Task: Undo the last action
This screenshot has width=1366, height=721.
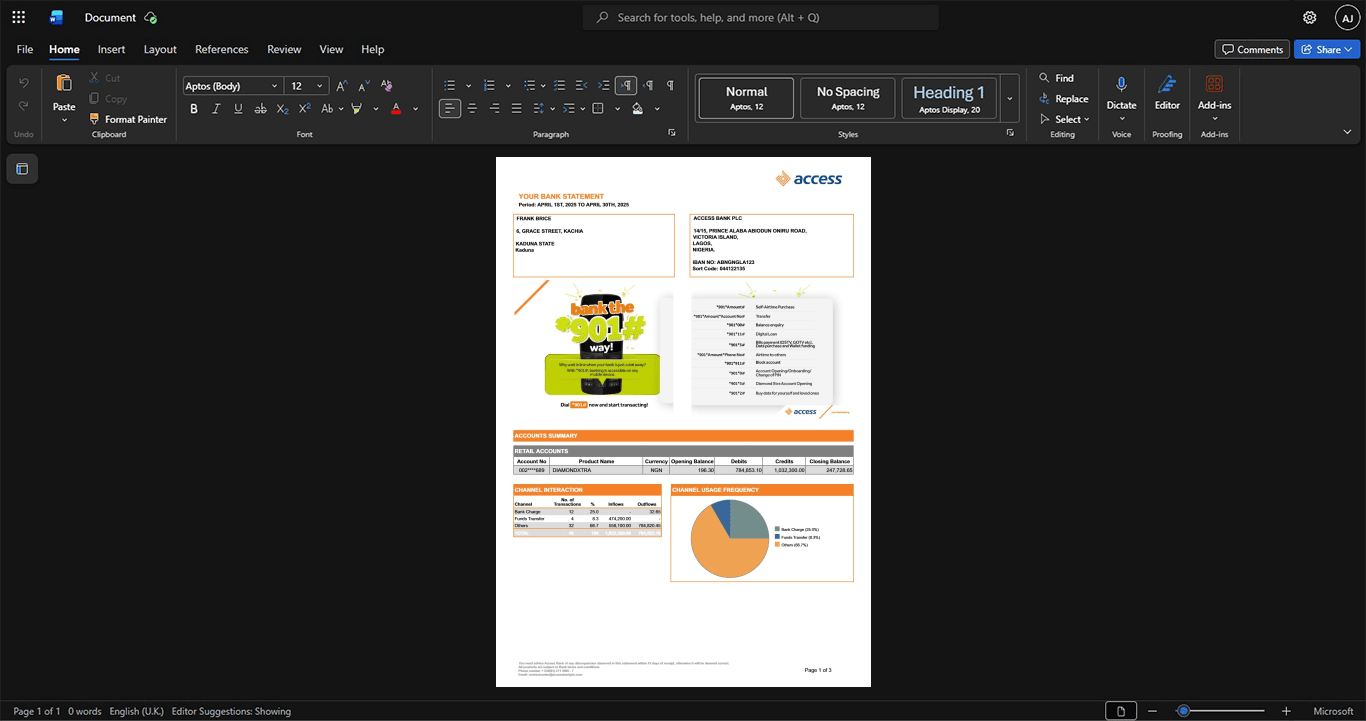Action: [x=24, y=83]
